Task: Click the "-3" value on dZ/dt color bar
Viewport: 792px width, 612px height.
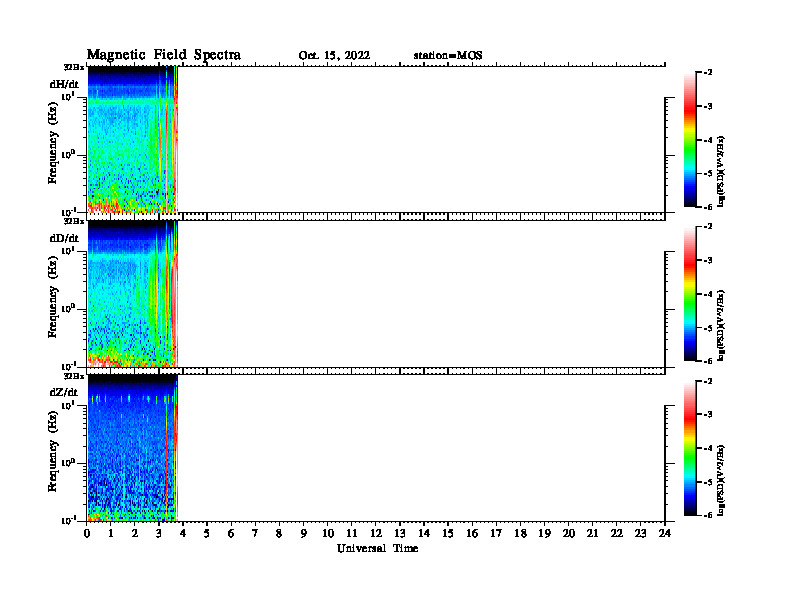Action: [708, 415]
